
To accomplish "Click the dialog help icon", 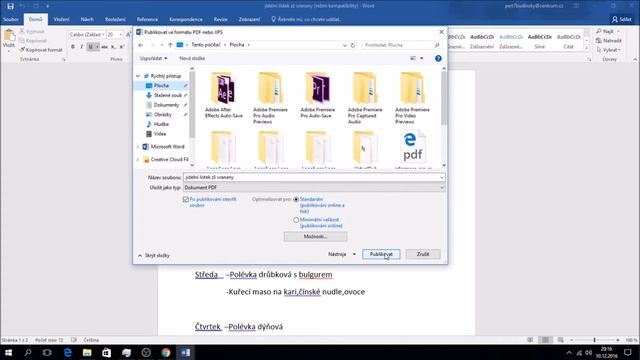I will (438, 58).
